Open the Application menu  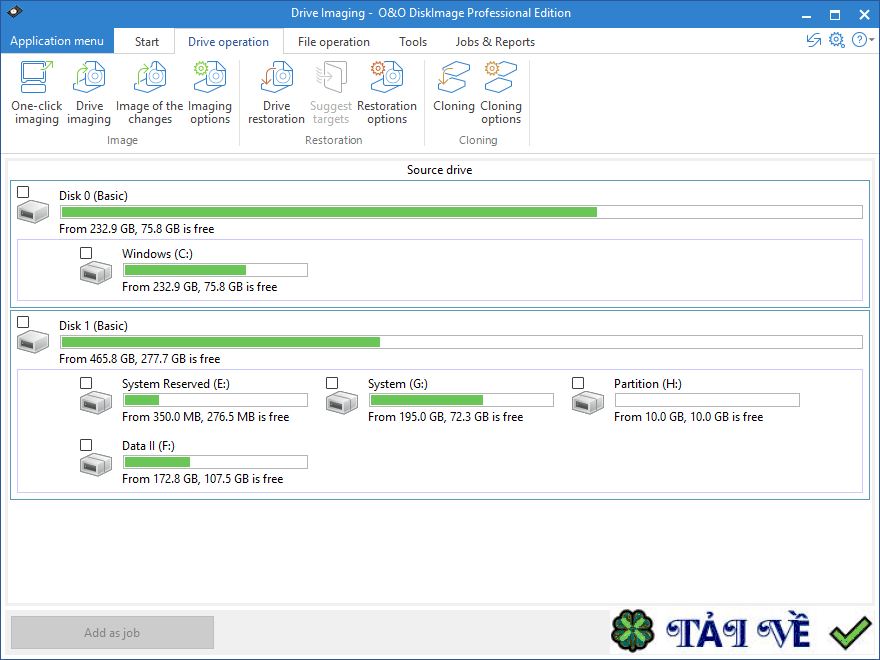(x=57, y=41)
